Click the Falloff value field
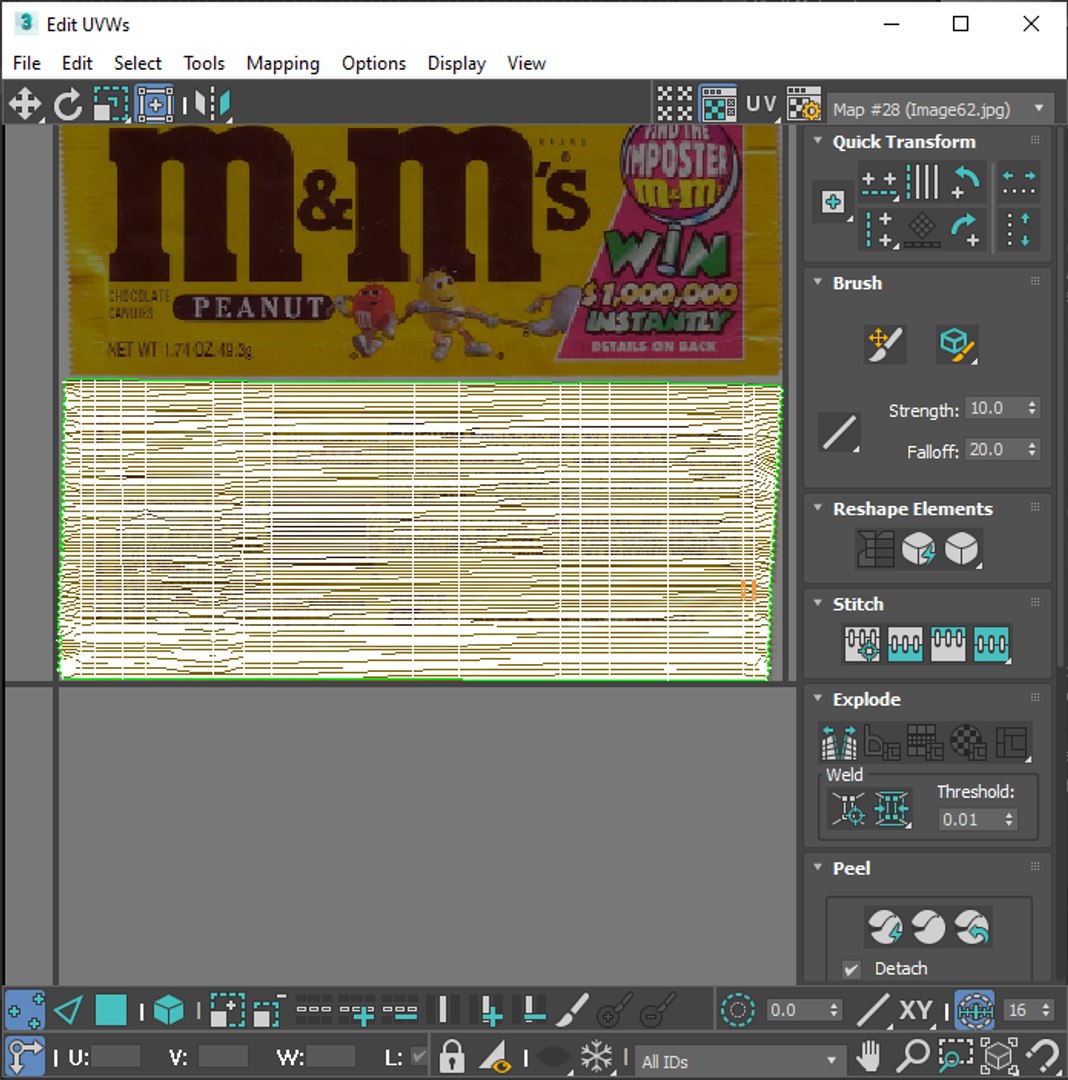1068x1080 pixels. (x=995, y=450)
